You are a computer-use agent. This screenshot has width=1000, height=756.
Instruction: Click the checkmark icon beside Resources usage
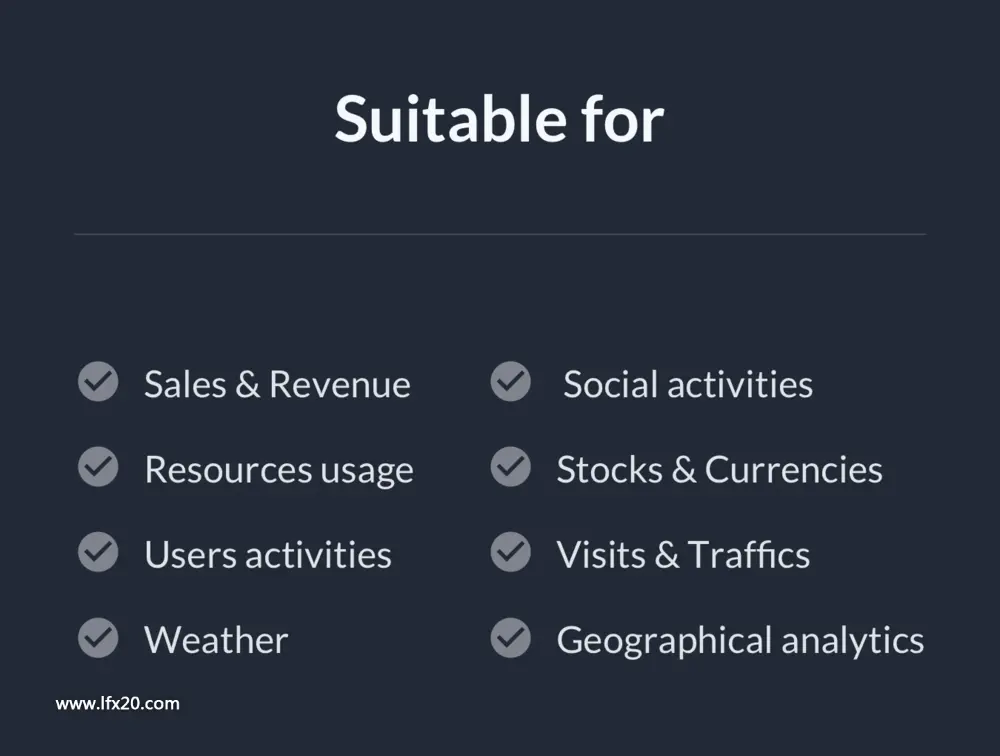tap(98, 466)
